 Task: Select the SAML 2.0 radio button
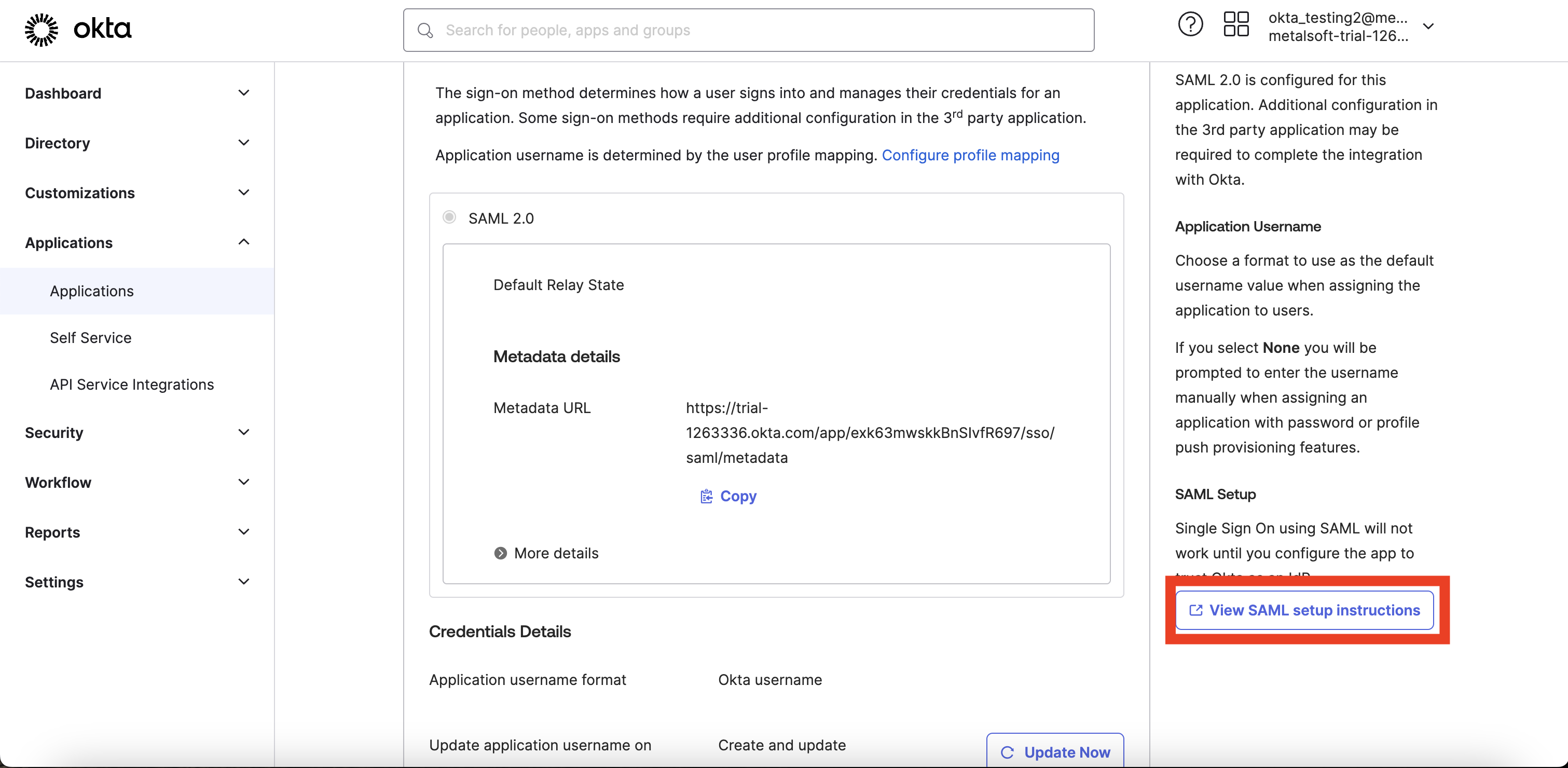449,217
